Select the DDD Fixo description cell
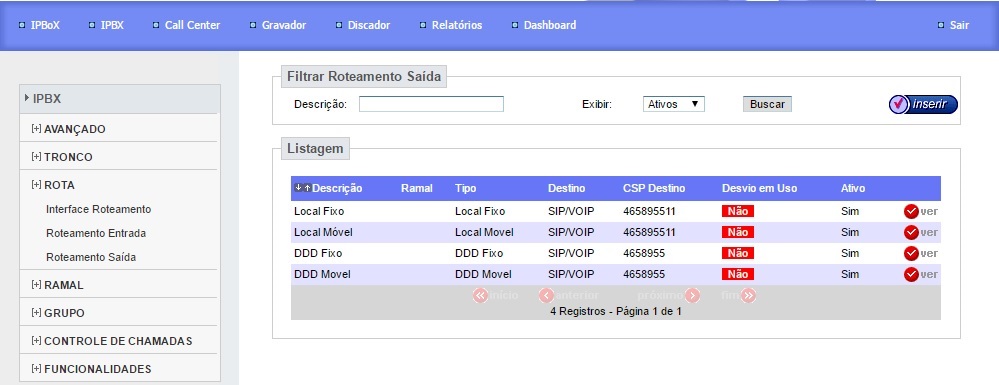Viewport: 999px width, 385px height. [x=318, y=253]
